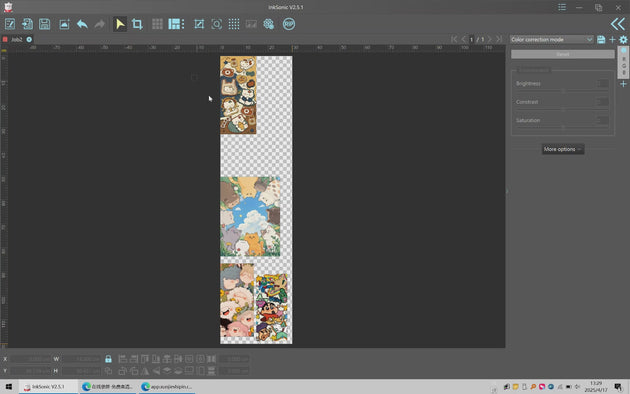Click plus icon below channel strip

623,84
